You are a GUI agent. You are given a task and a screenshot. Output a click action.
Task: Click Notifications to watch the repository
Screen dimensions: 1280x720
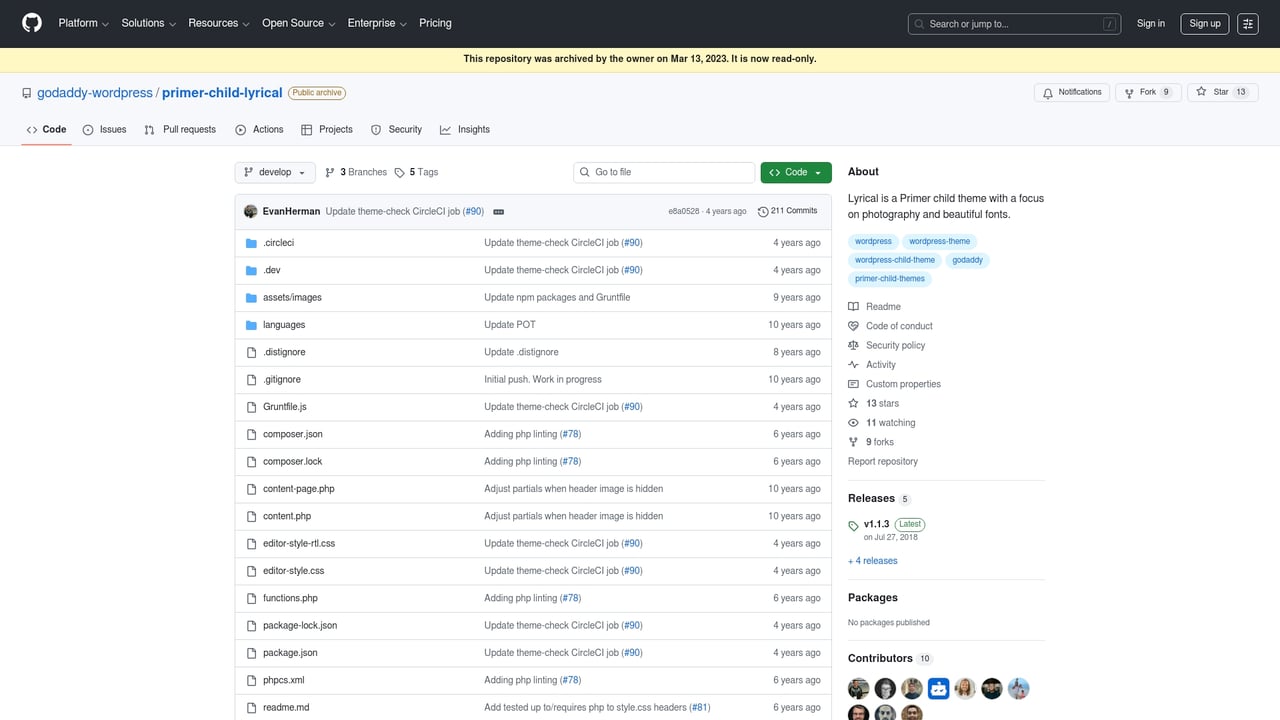(1071, 92)
